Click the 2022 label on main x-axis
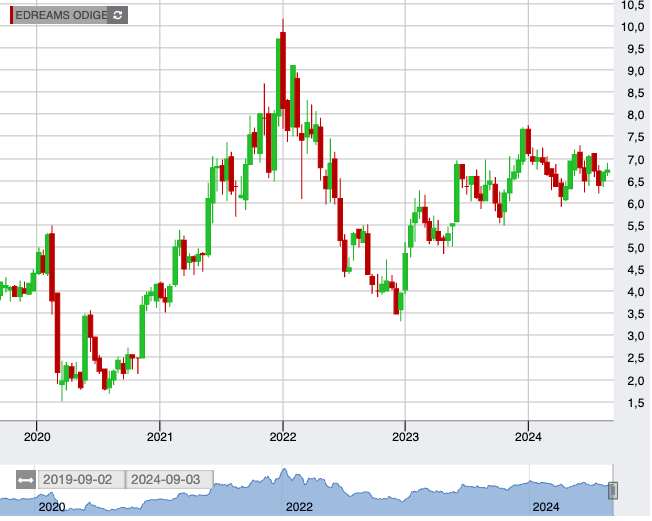The height and width of the screenshot is (521, 652). pos(283,437)
